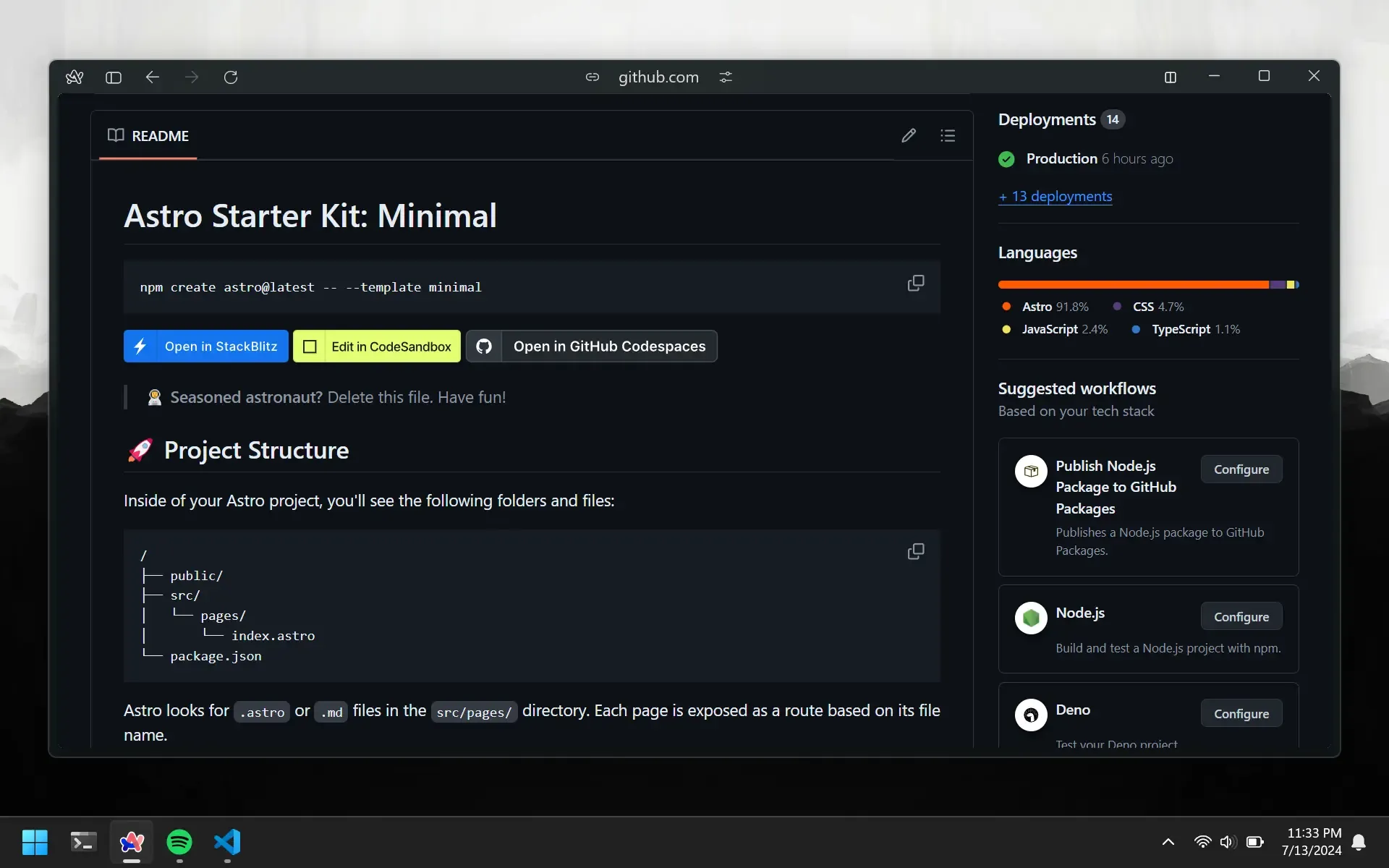Open README outline list icon
The image size is (1389, 868).
[948, 135]
